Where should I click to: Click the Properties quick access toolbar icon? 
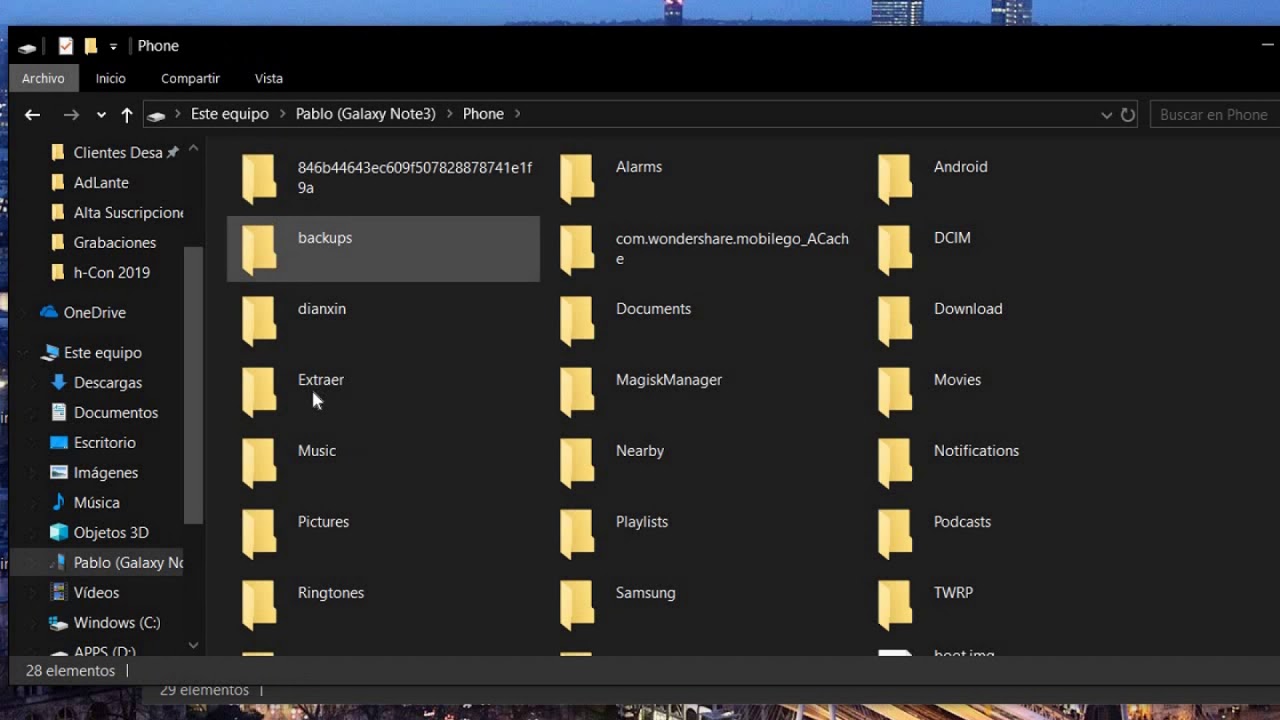(x=66, y=46)
